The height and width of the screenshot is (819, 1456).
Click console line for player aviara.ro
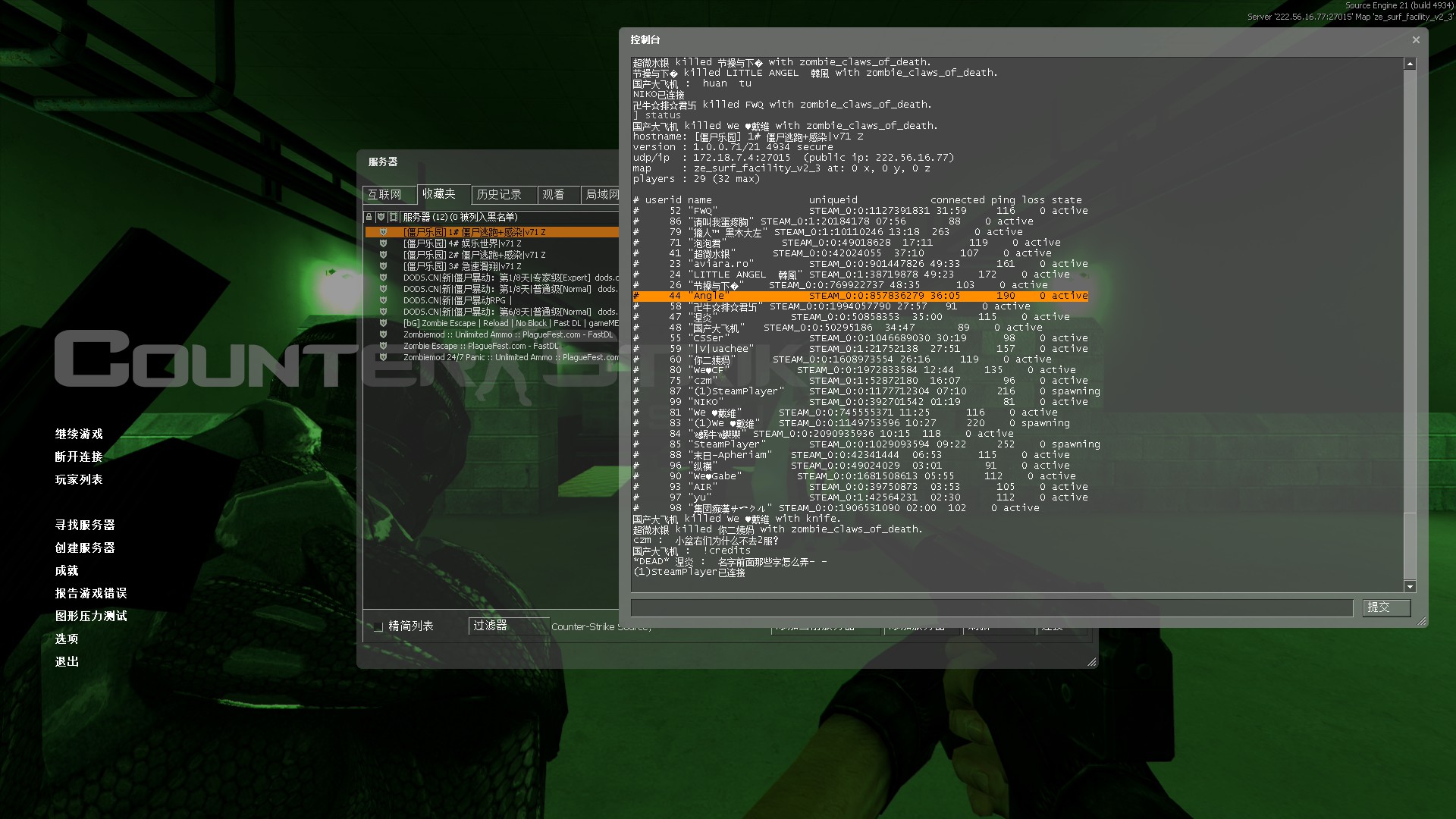coord(861,264)
